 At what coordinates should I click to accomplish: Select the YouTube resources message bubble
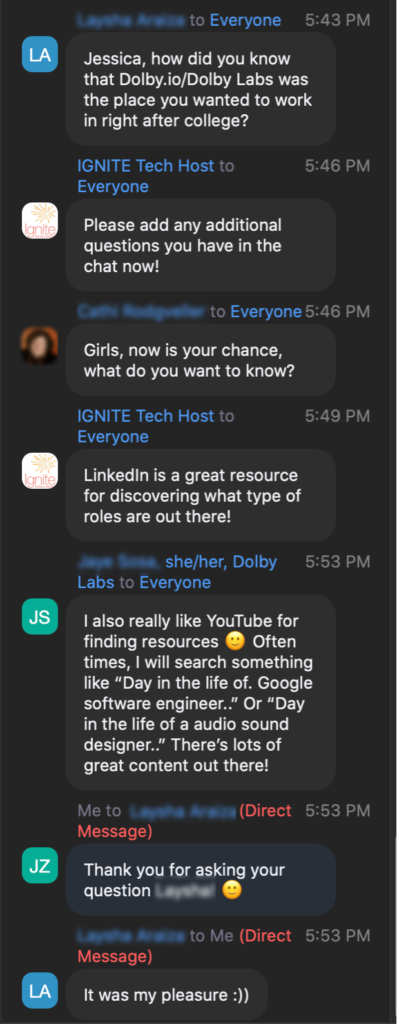[x=200, y=693]
